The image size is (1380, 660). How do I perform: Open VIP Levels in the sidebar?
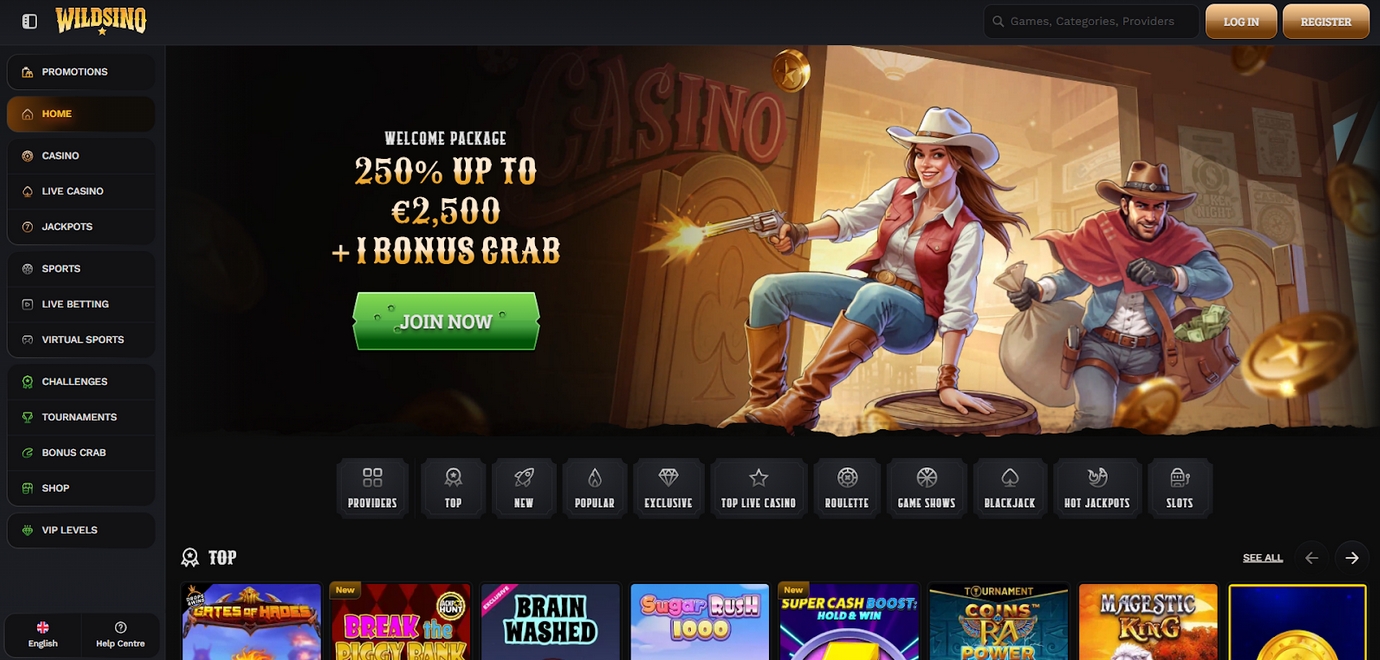pos(81,530)
